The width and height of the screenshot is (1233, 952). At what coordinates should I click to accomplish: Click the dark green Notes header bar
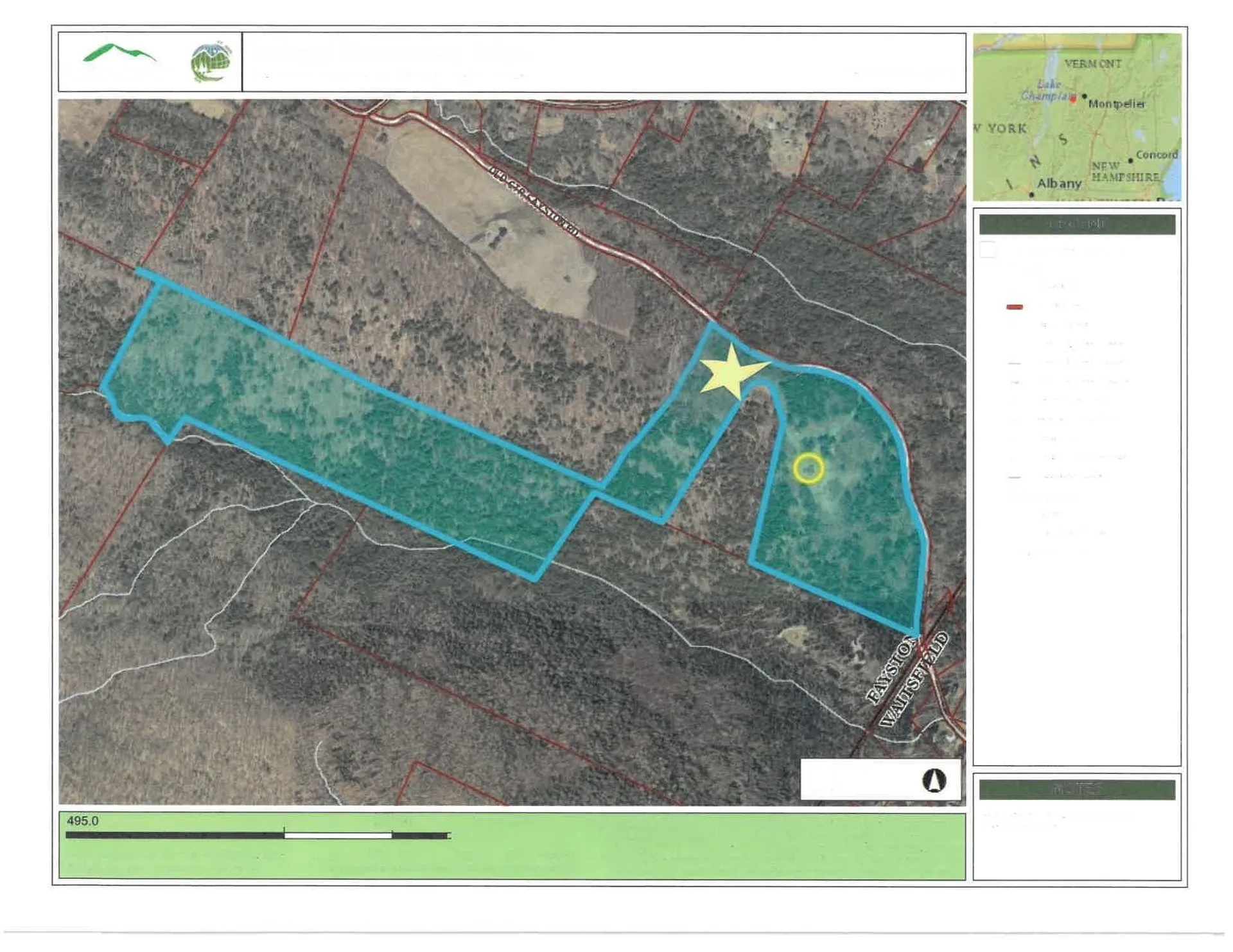pos(1077,790)
